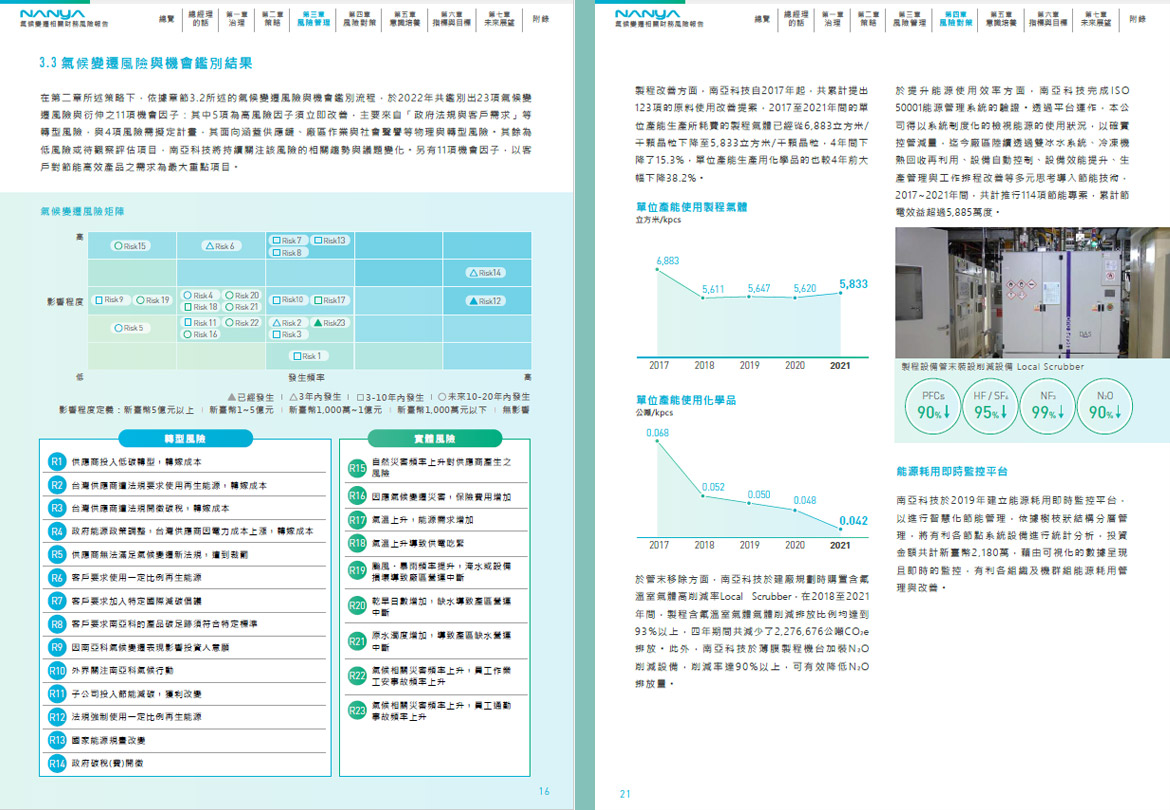The height and width of the screenshot is (810, 1170).
Task: Click the Risk15 marker in the matrix
Action: 130,246
